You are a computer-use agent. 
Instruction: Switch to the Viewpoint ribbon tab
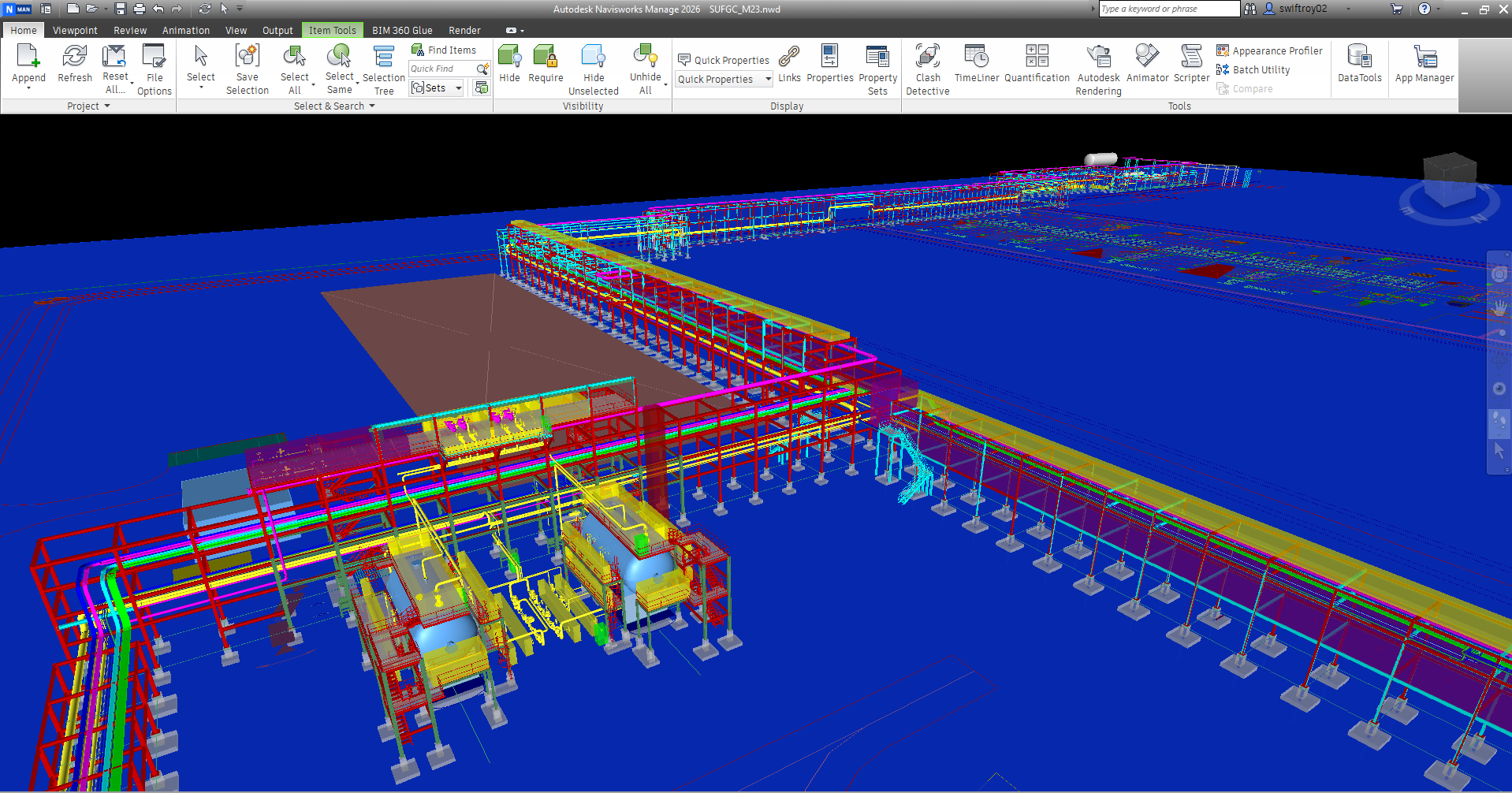[x=75, y=31]
